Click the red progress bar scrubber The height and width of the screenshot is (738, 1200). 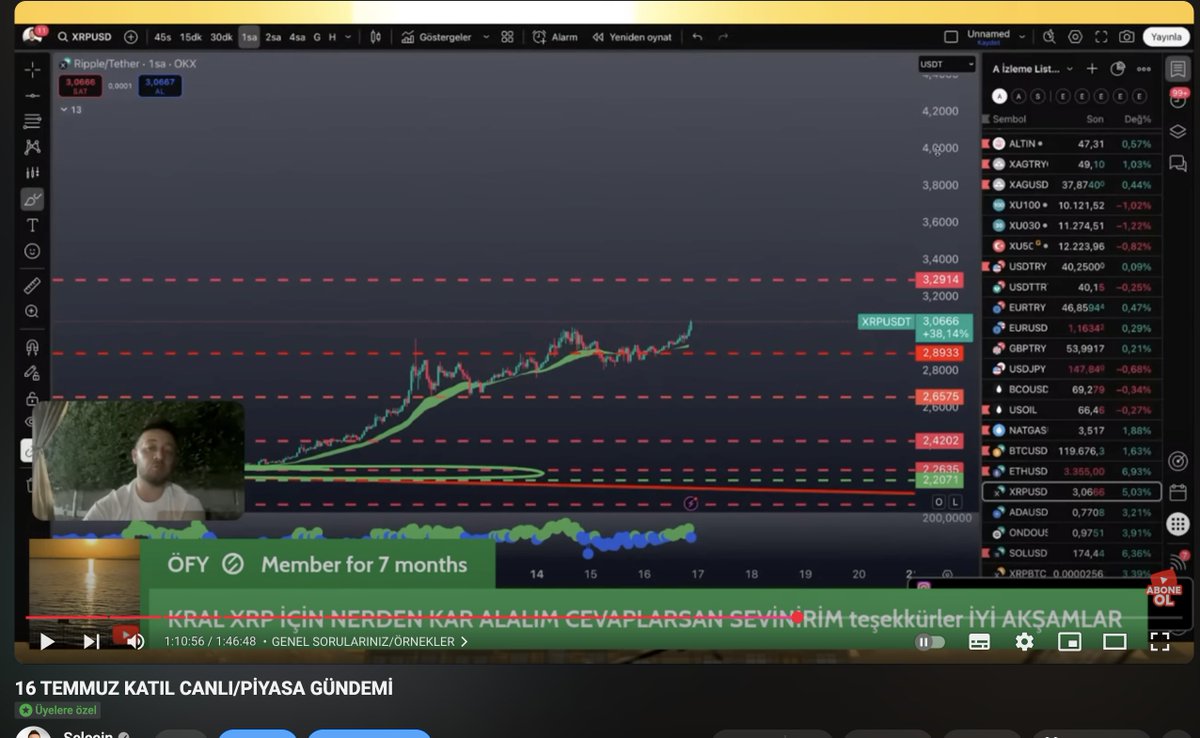coord(798,618)
